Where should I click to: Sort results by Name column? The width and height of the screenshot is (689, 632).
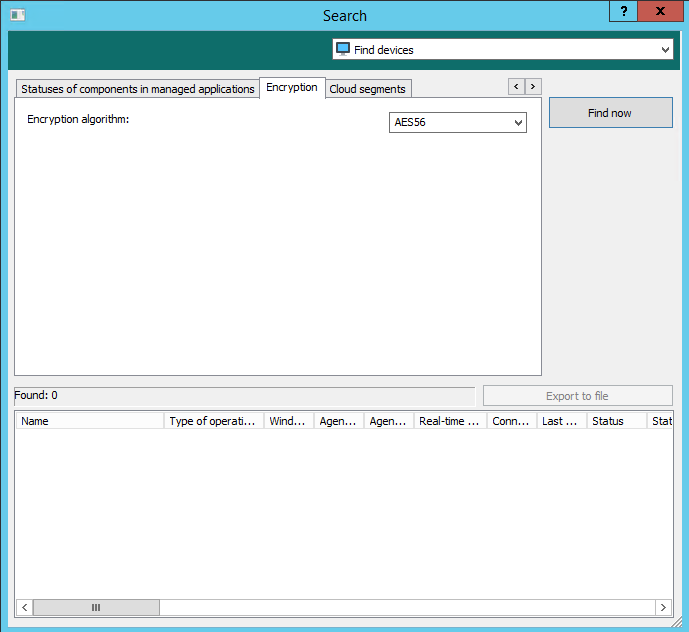coord(89,421)
